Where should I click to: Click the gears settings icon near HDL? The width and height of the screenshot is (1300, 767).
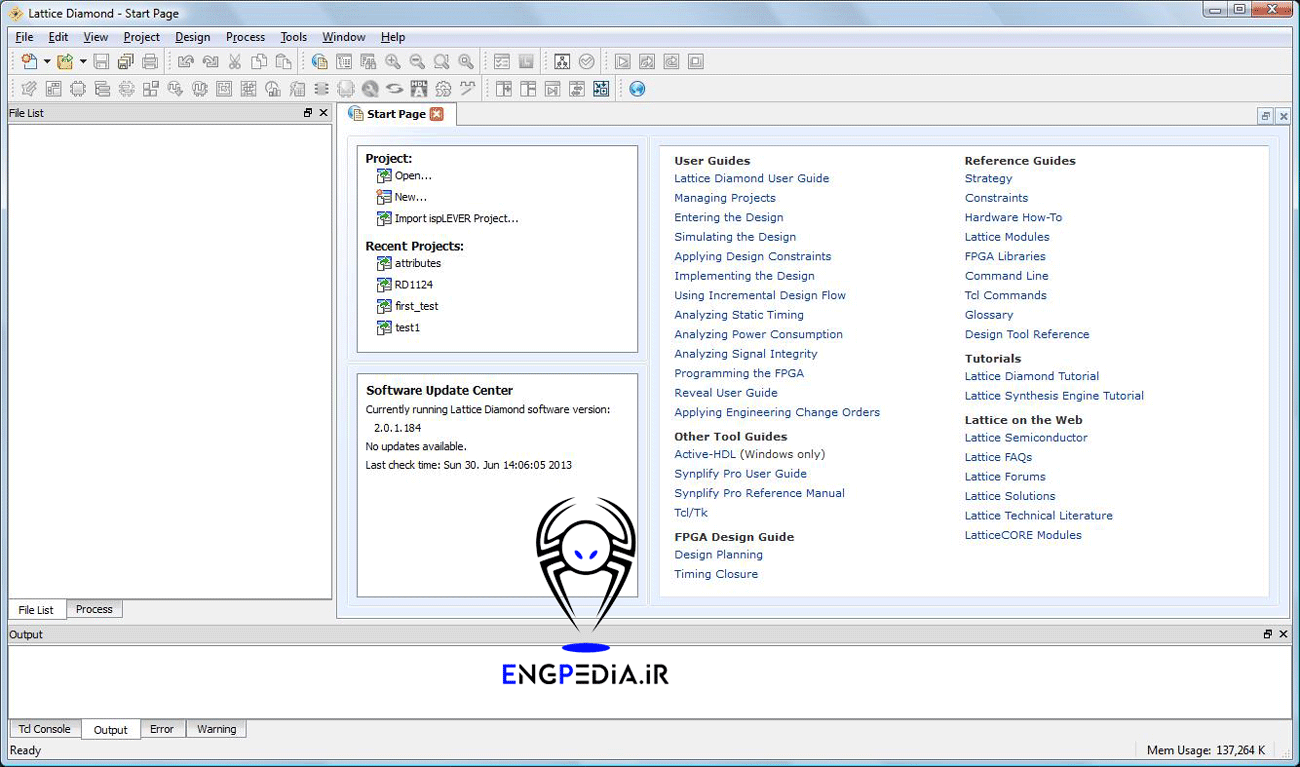443,89
